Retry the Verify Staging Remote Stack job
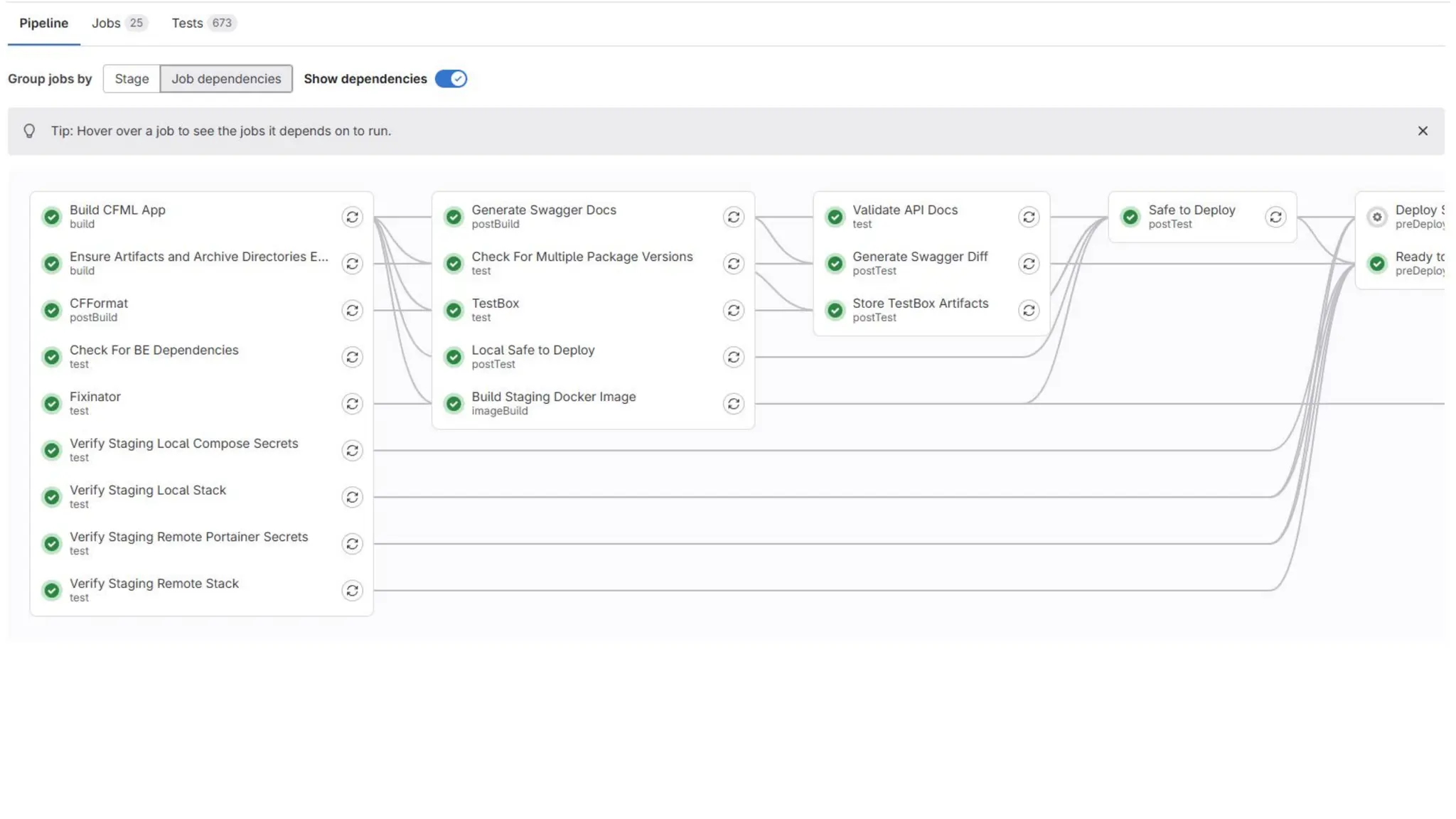1456x819 pixels. coord(352,591)
